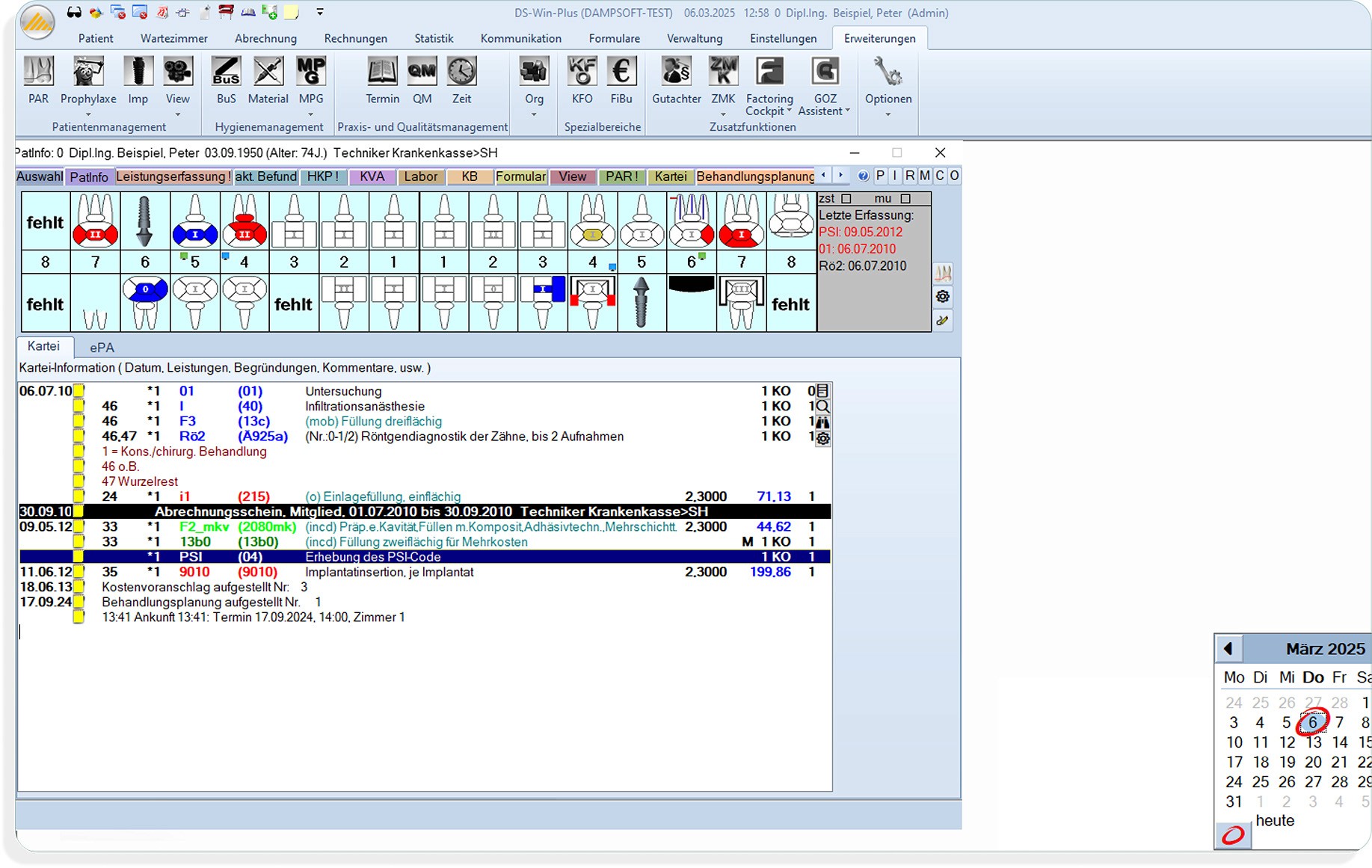
Task: Click the M button in the patient toolbar
Action: click(925, 176)
